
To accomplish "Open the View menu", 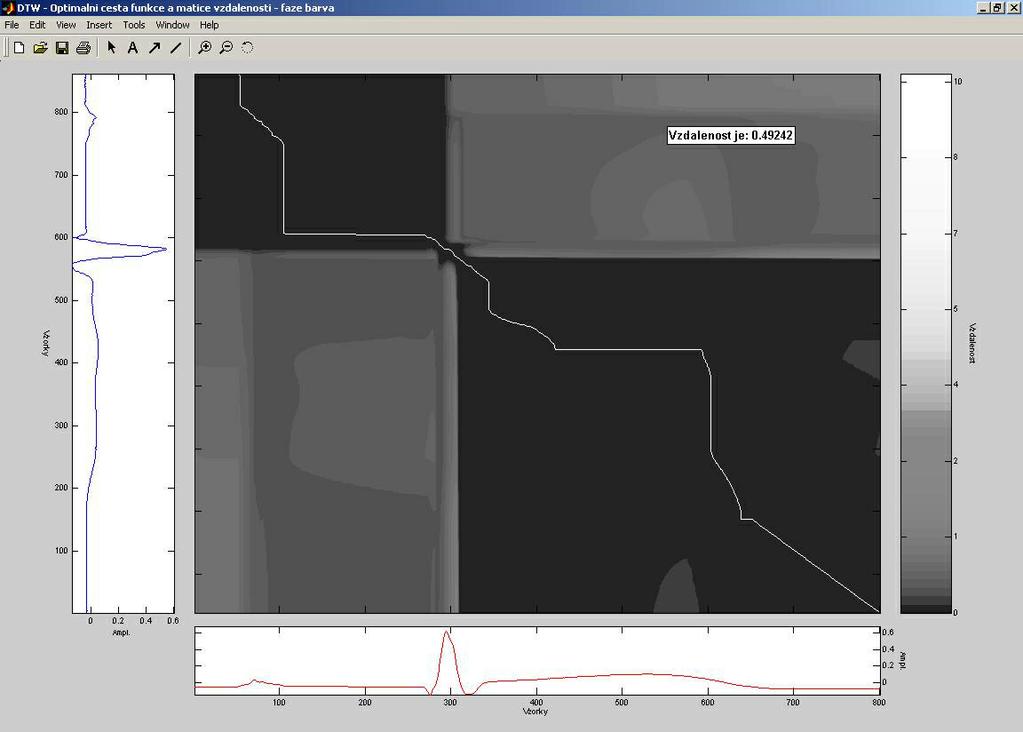I will (66, 25).
